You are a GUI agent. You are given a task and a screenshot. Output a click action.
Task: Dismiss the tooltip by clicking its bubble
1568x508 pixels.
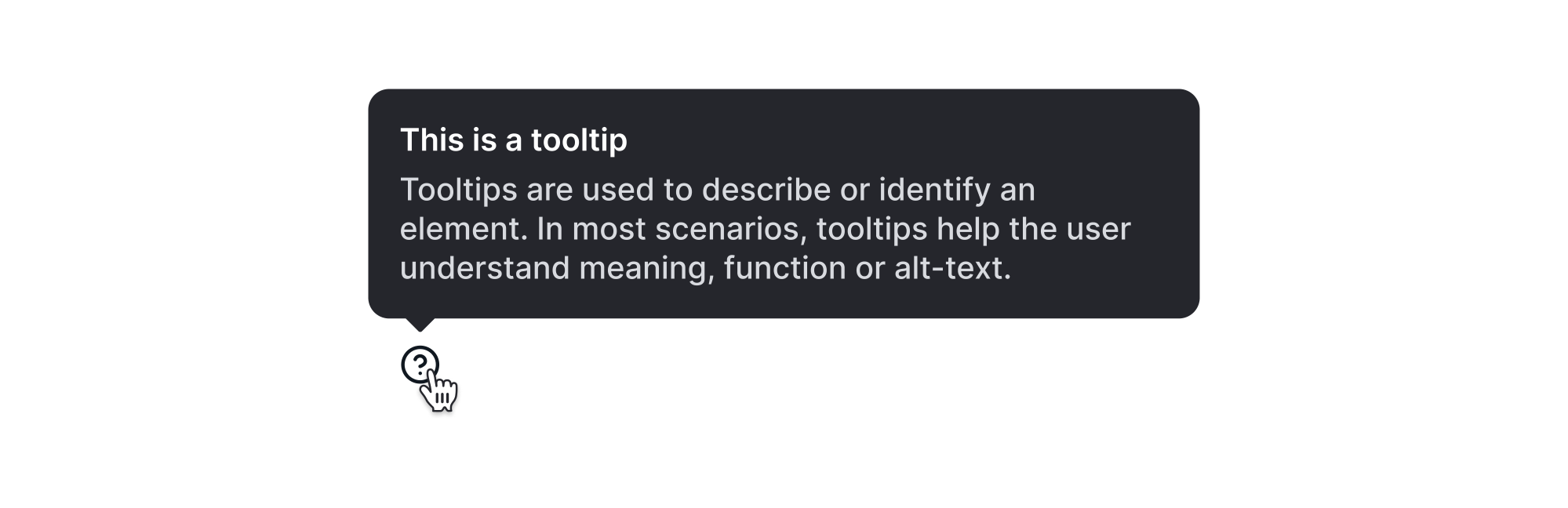784,204
